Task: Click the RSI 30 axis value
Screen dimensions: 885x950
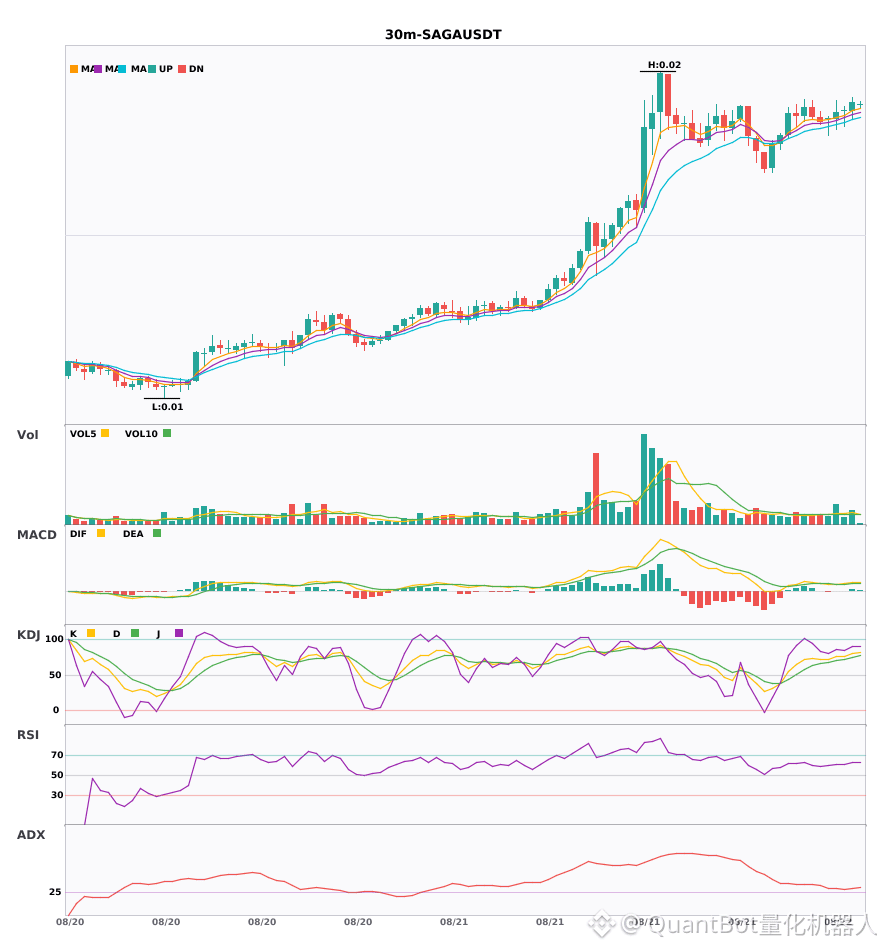Action: (x=57, y=795)
